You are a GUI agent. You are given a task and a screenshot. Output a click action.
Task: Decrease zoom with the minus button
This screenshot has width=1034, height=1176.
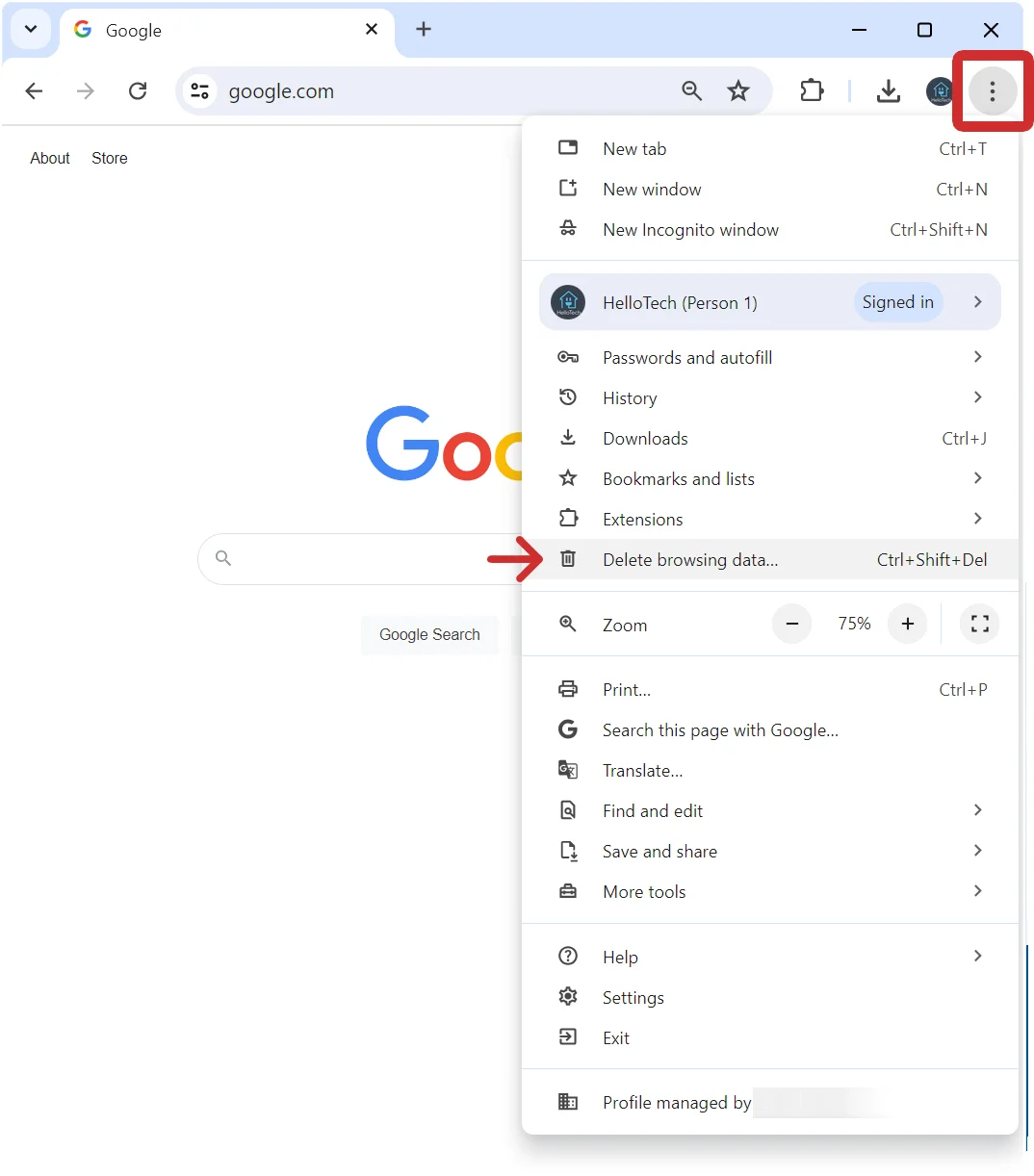pyautogui.click(x=791, y=624)
